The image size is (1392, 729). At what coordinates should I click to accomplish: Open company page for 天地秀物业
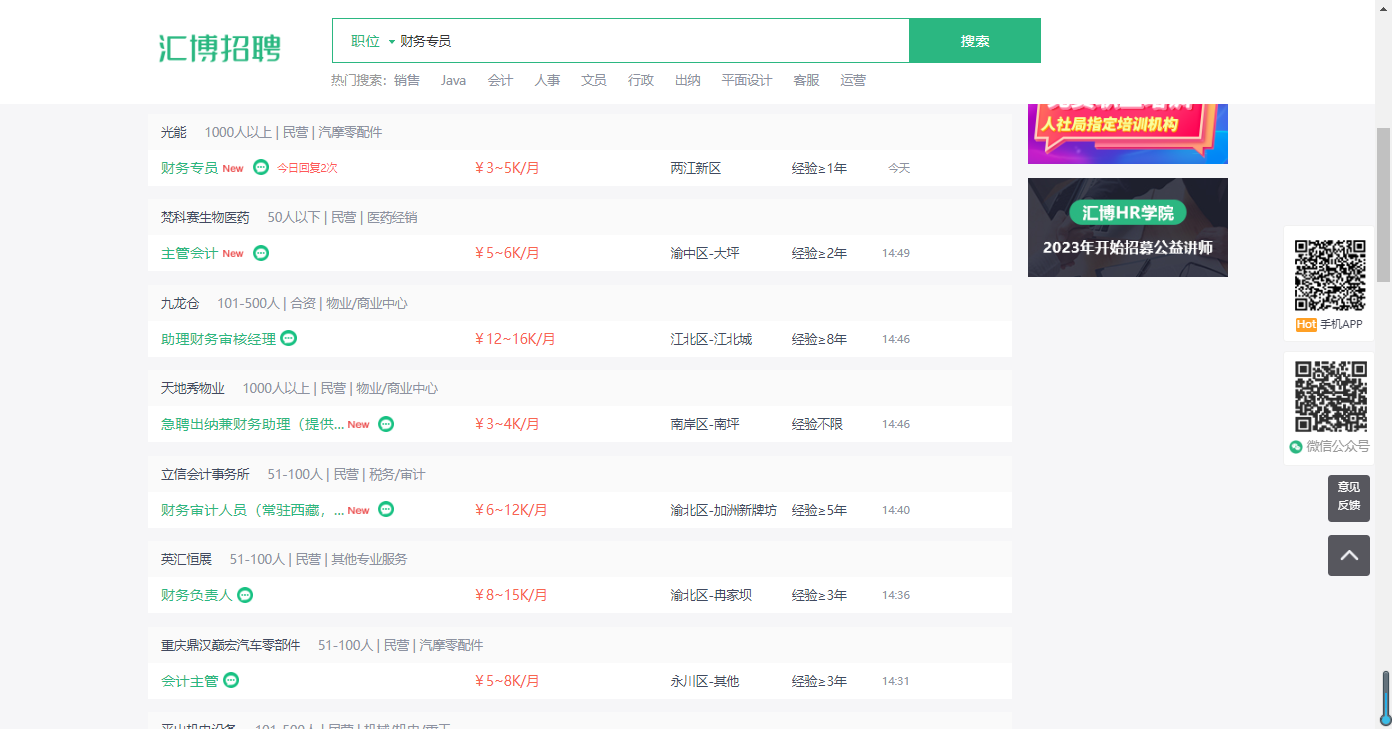[193, 388]
